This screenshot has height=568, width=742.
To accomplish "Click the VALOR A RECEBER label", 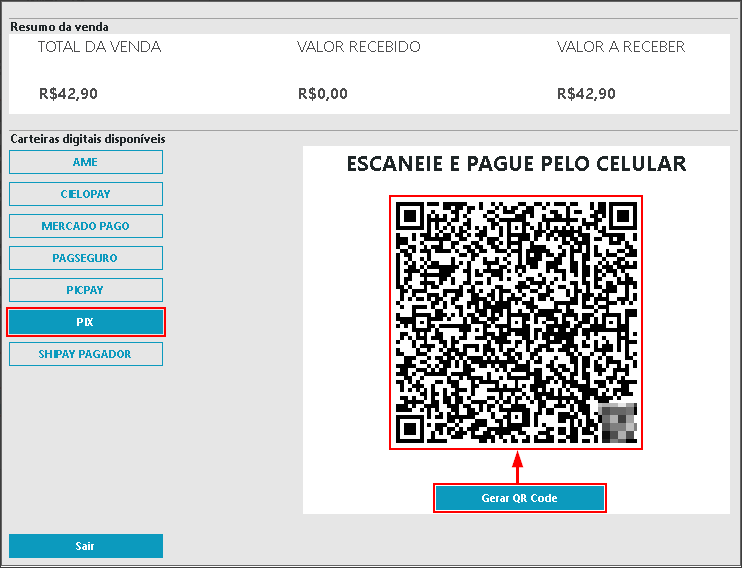I will [621, 46].
